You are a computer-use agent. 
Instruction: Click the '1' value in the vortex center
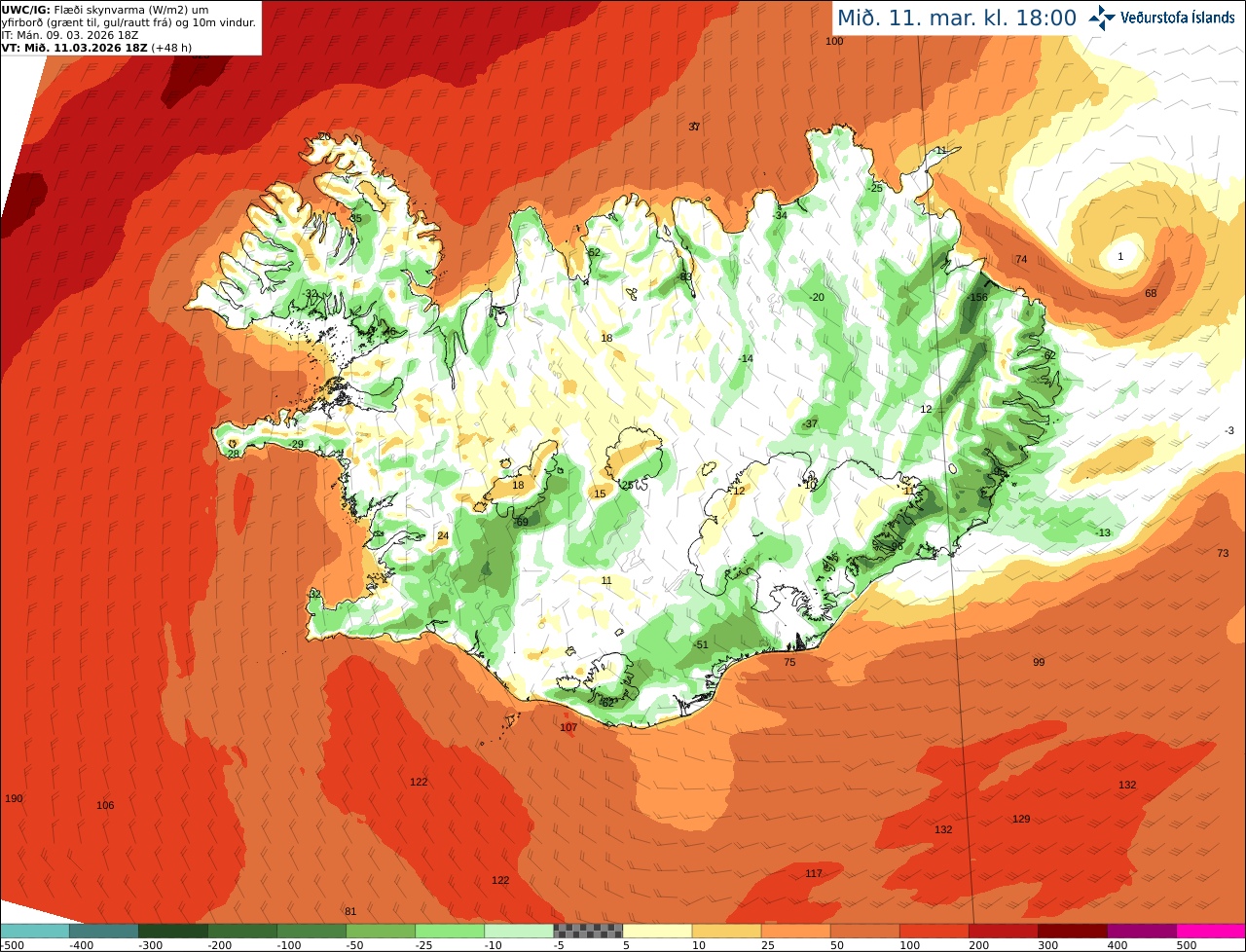[x=1120, y=256]
